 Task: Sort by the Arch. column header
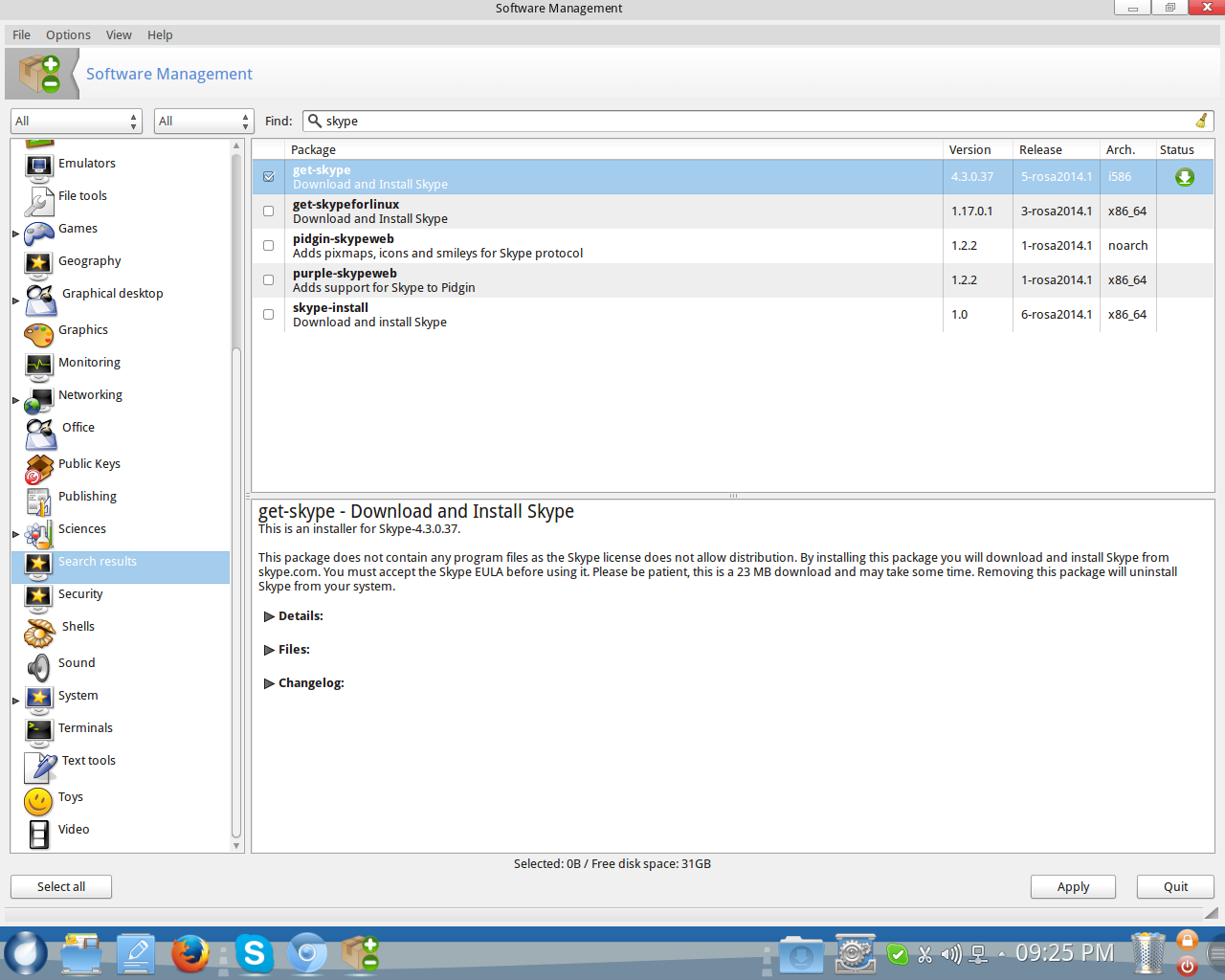1128,150
